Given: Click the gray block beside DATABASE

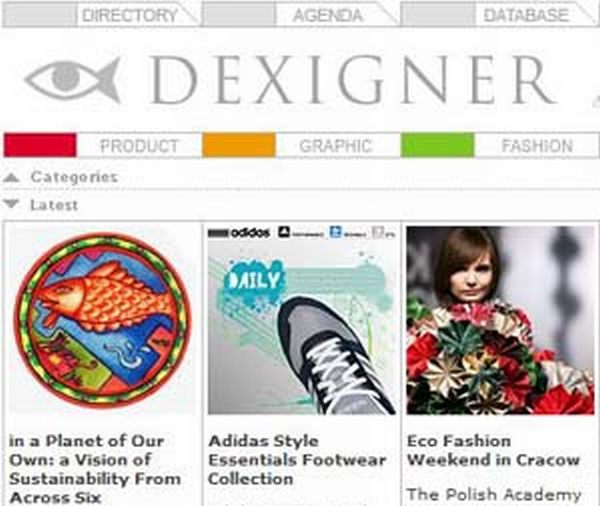Looking at the screenshot, I should [438, 16].
